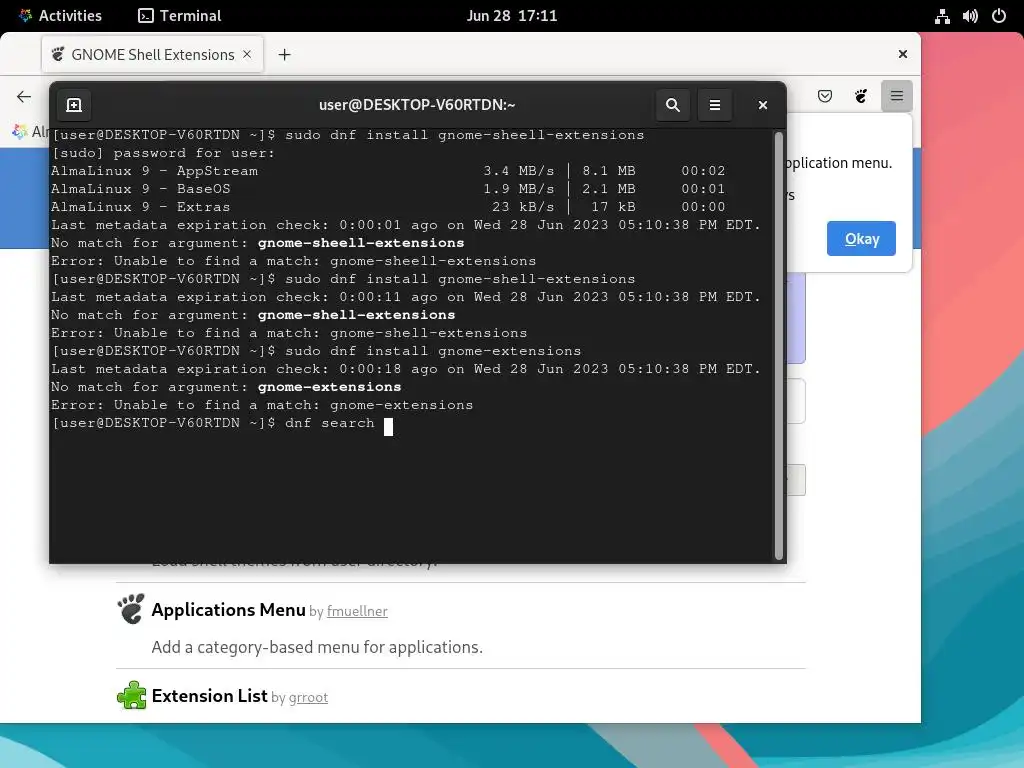Select the GNOME Shell Extensions tab
The width and height of the screenshot is (1024, 768).
click(153, 54)
